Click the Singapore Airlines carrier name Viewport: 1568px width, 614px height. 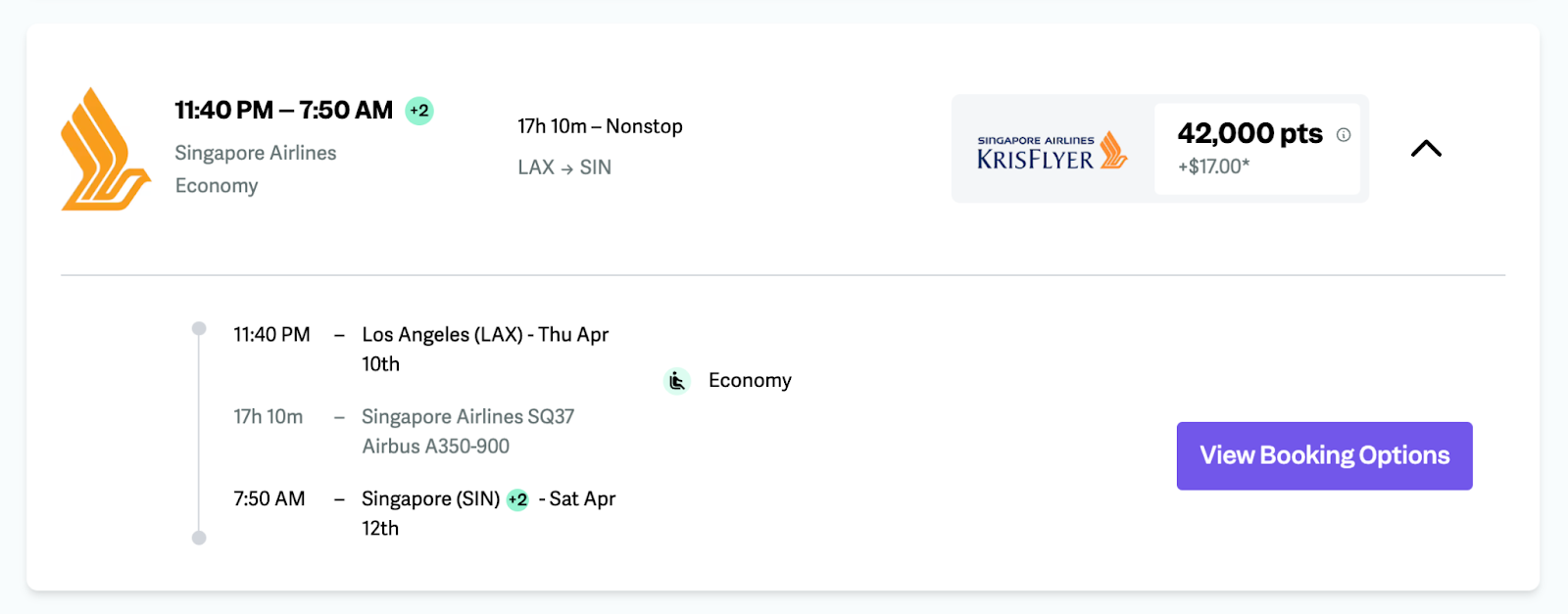click(255, 153)
